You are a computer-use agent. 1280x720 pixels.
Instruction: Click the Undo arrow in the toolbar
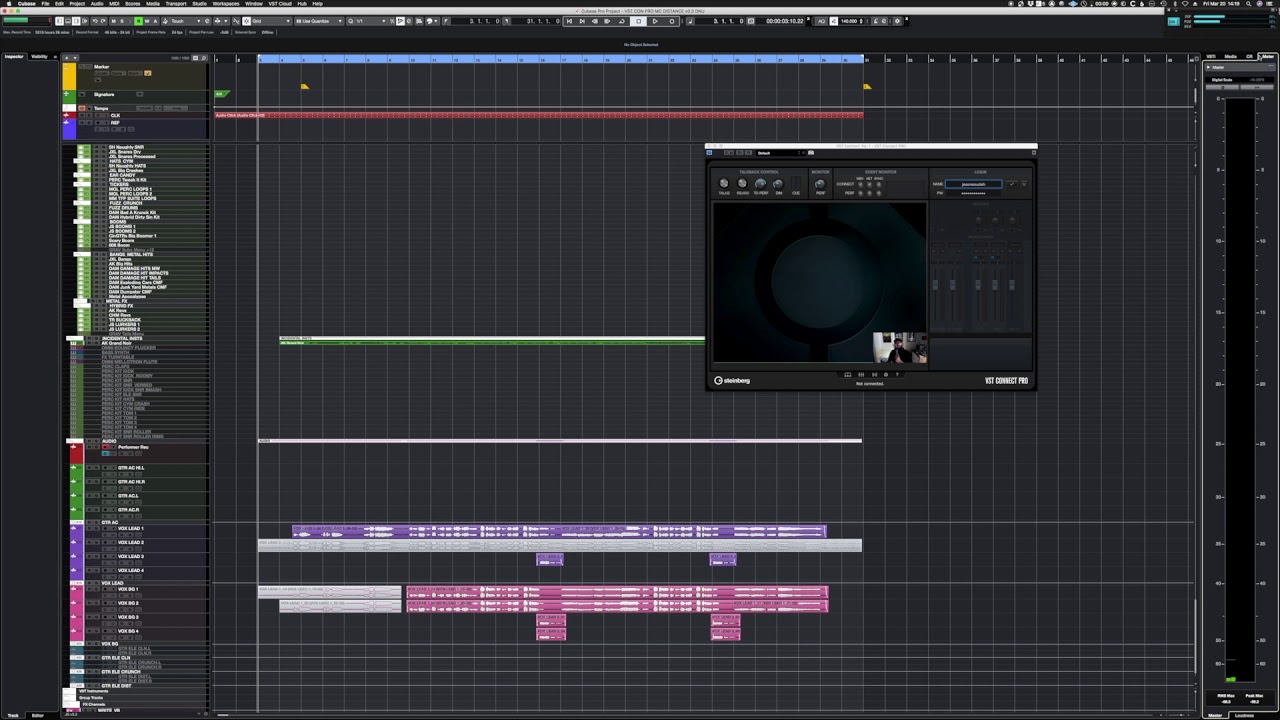click(95, 21)
